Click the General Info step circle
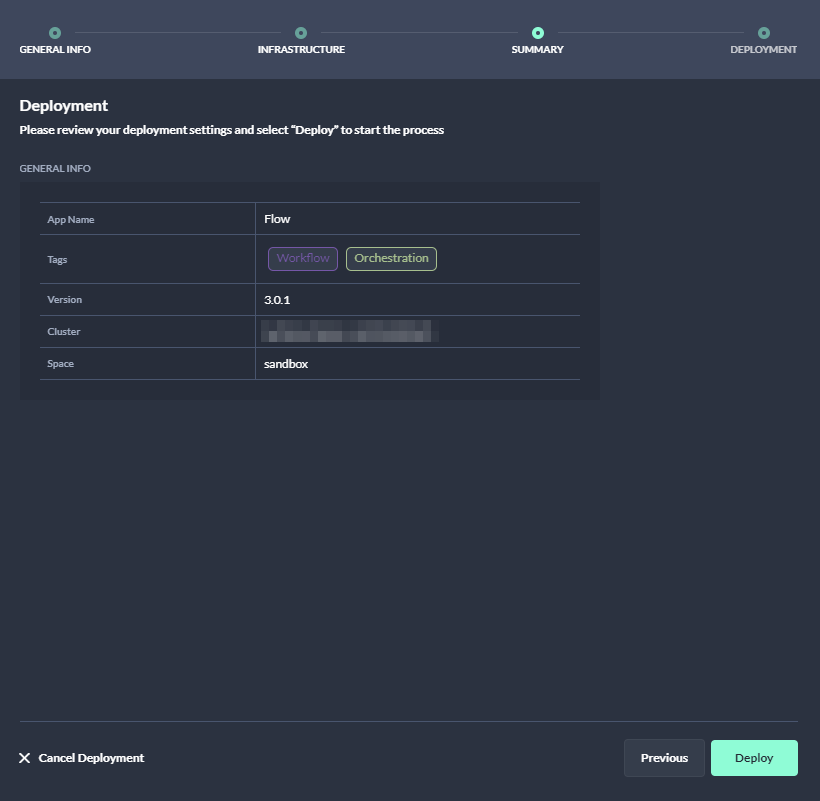The width and height of the screenshot is (820, 801). point(55,33)
